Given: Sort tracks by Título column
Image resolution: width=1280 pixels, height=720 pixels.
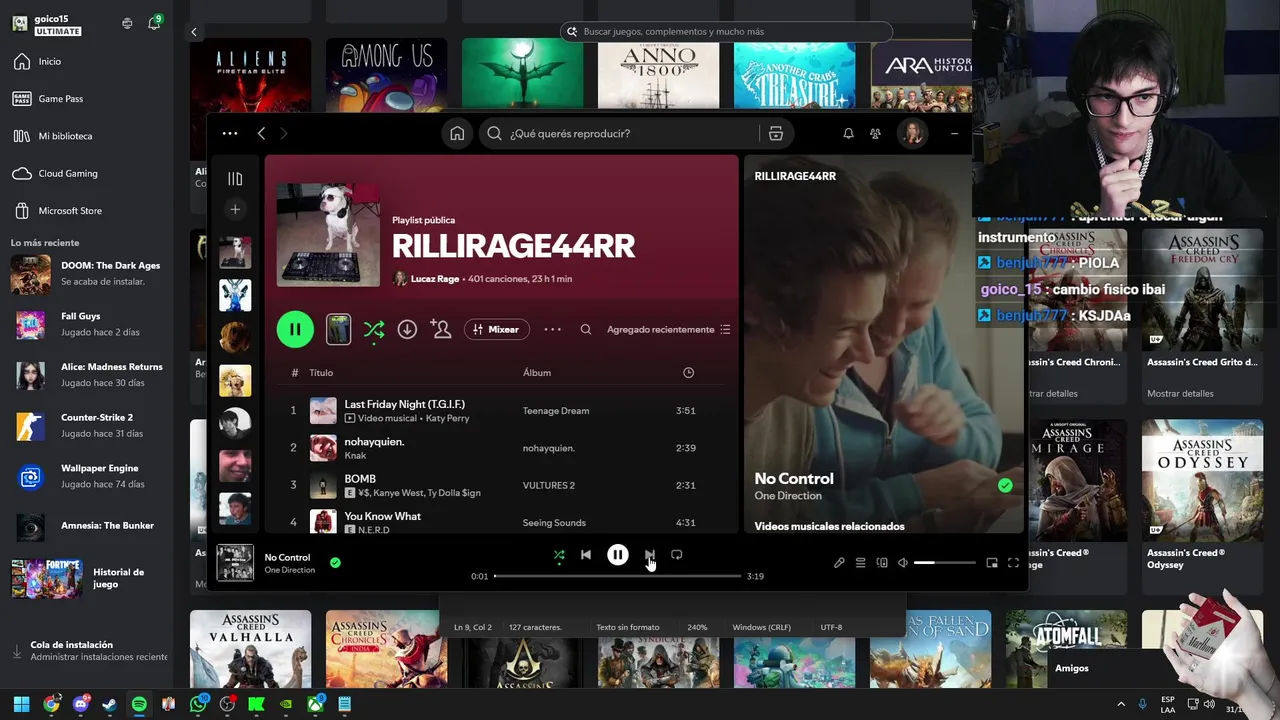Looking at the screenshot, I should click(321, 372).
